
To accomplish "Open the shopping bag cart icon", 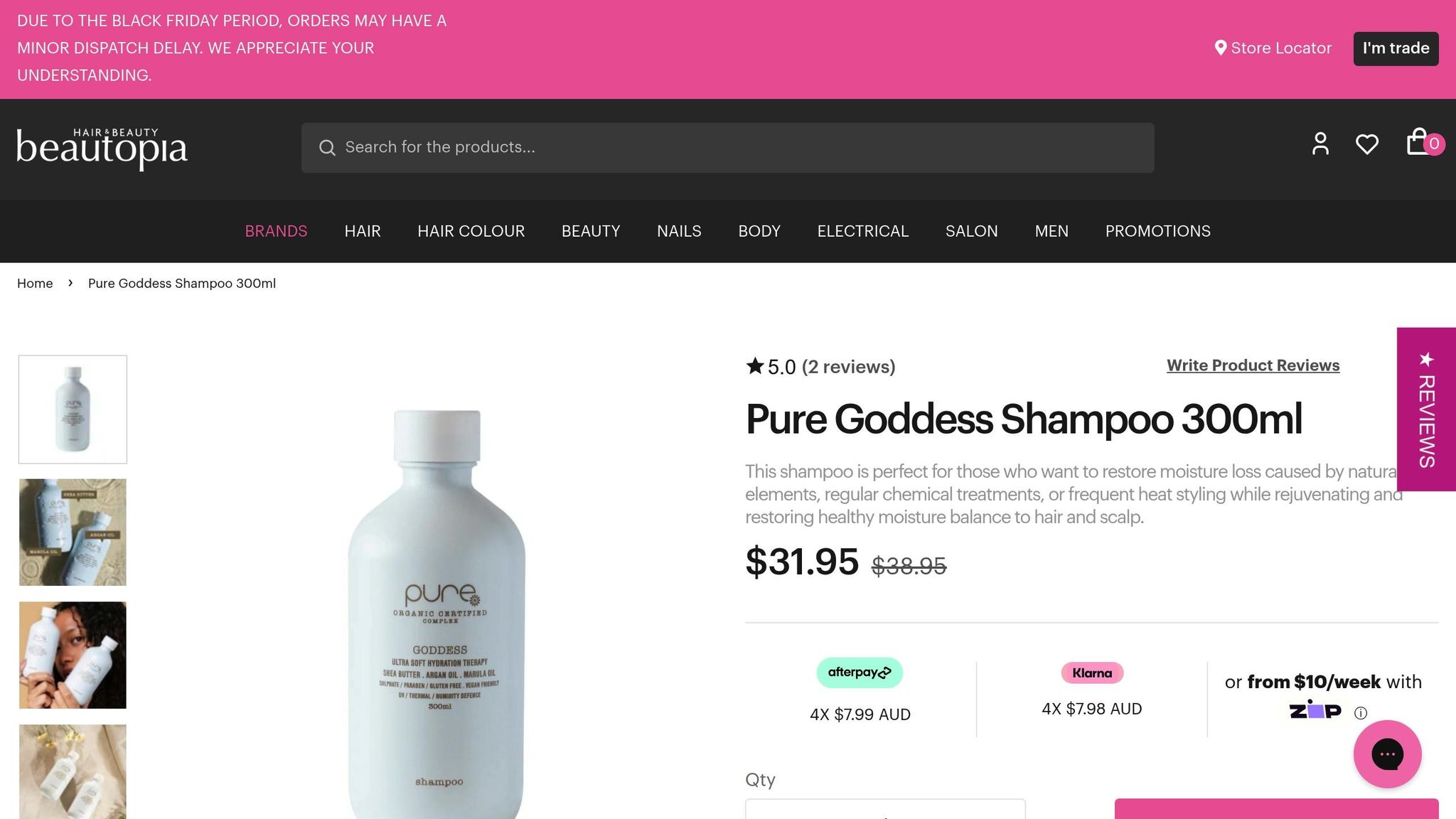I will [1418, 141].
